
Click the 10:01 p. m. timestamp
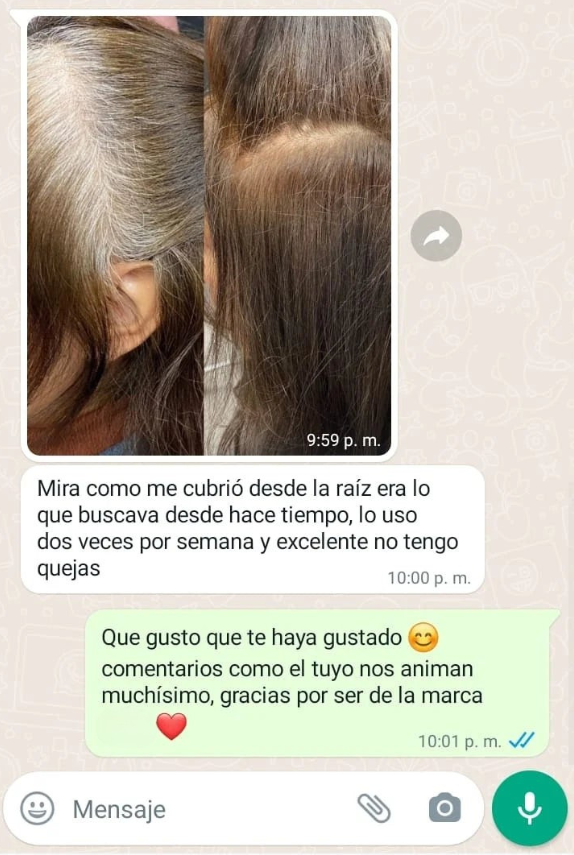[x=460, y=741]
